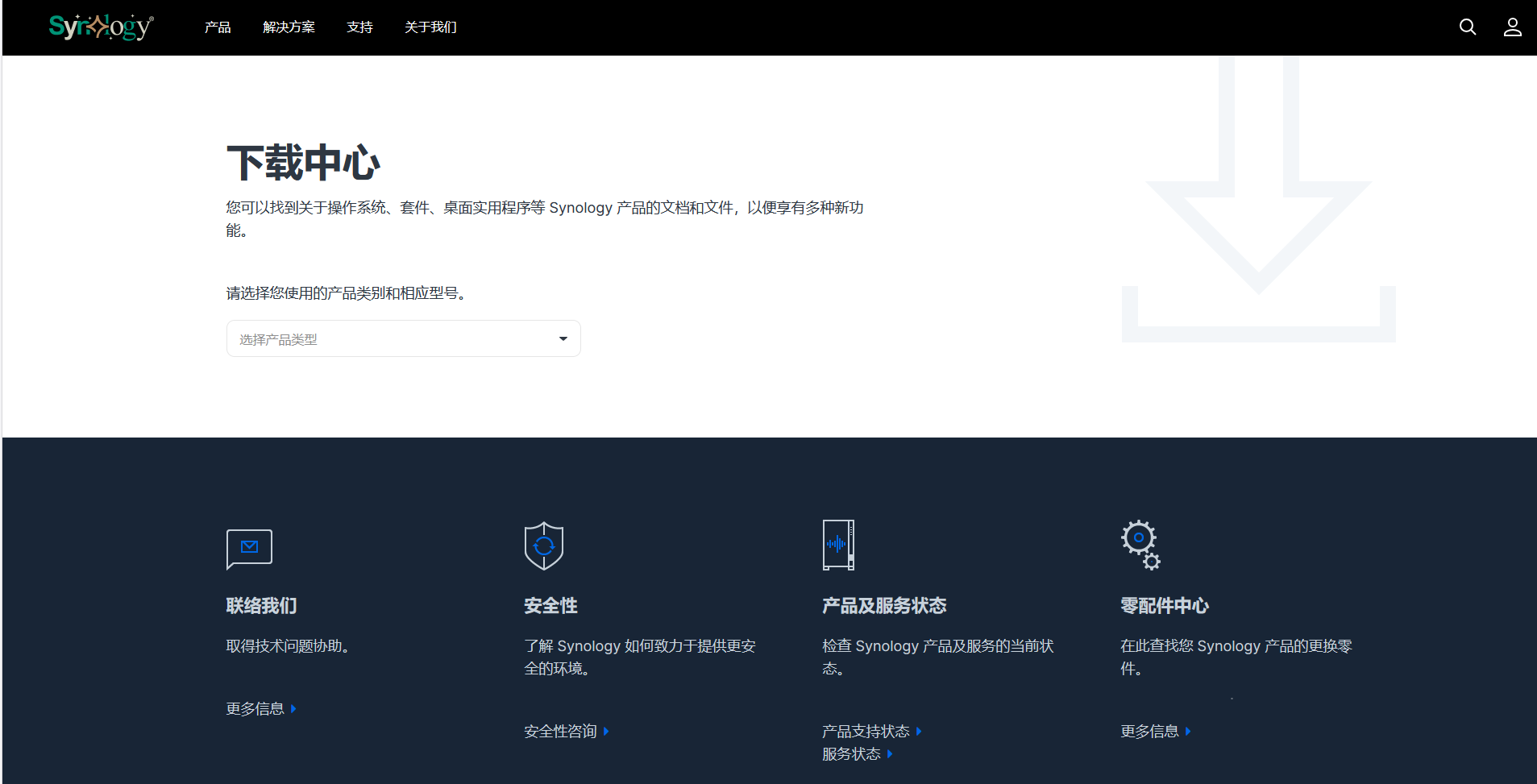
Task: Open the 关于我们 menu
Action: (x=430, y=27)
